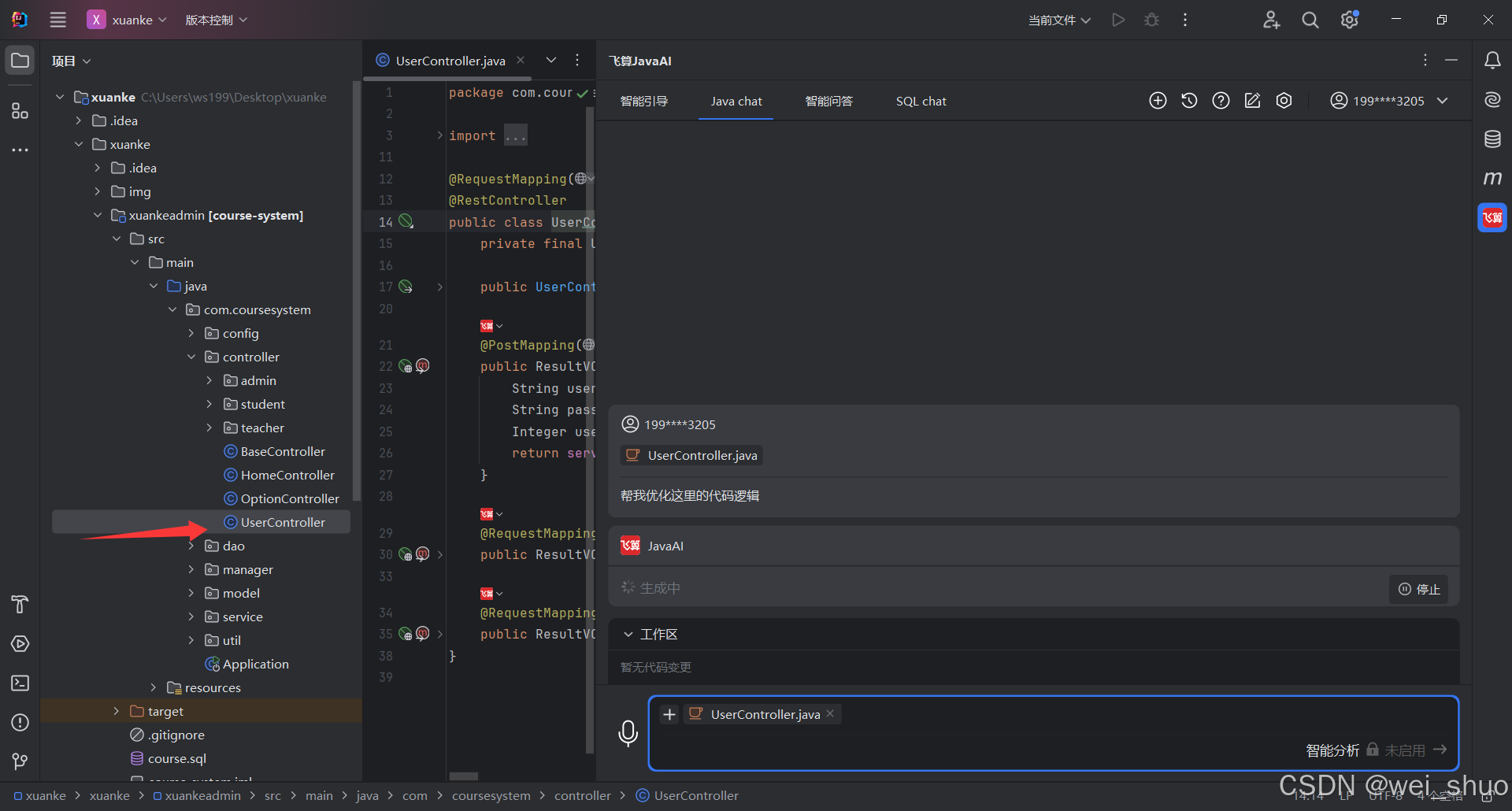This screenshot has width=1512, height=811.
Task: Switch to Java chat tab
Action: 736,101
